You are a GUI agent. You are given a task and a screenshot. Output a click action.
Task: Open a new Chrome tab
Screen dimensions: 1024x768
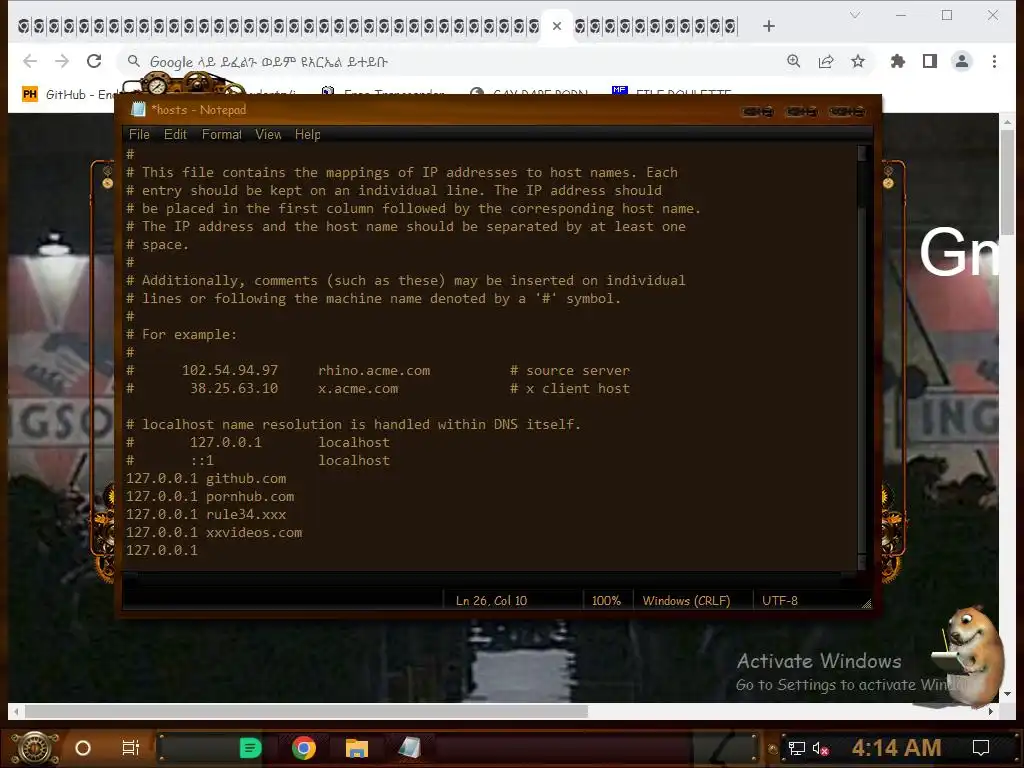pos(769,26)
